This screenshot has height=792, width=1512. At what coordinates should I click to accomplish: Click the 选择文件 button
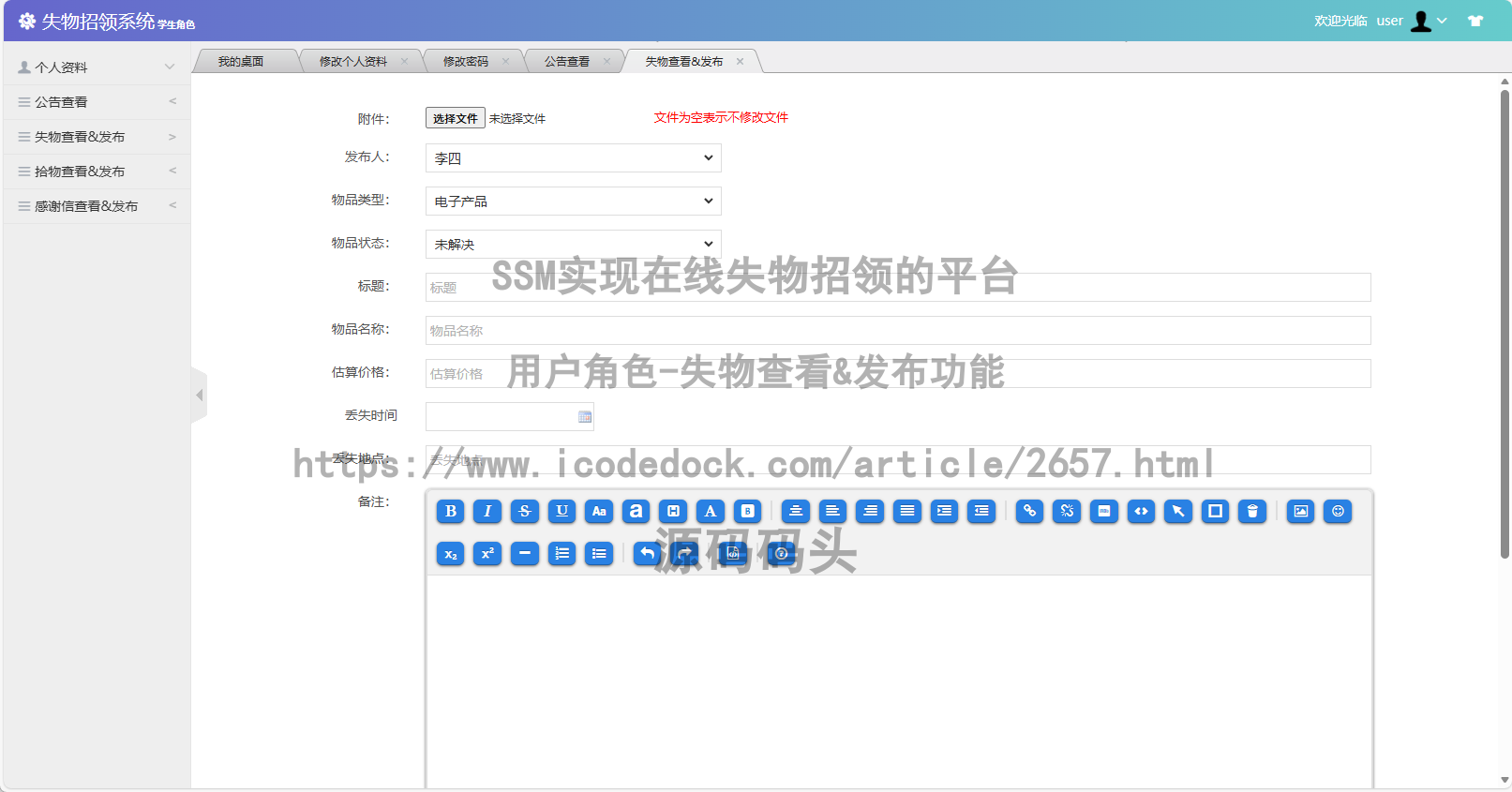(455, 118)
